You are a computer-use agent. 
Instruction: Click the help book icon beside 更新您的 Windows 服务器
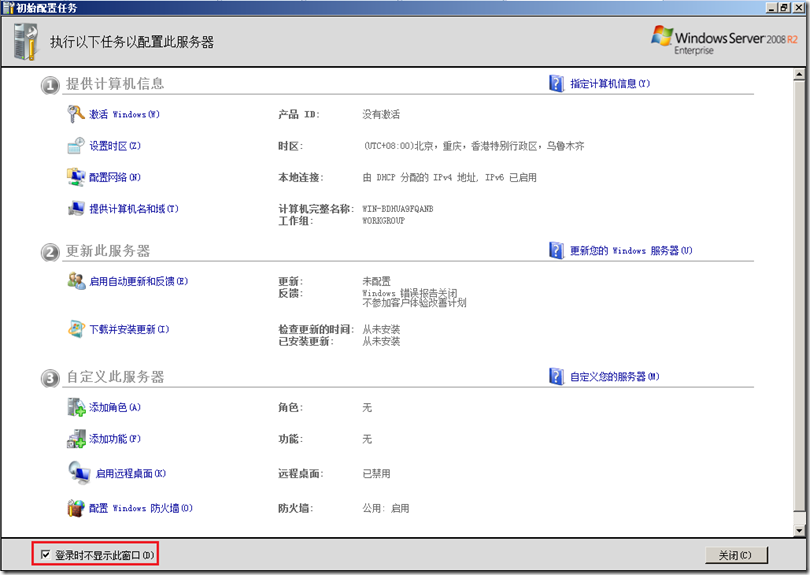point(556,251)
